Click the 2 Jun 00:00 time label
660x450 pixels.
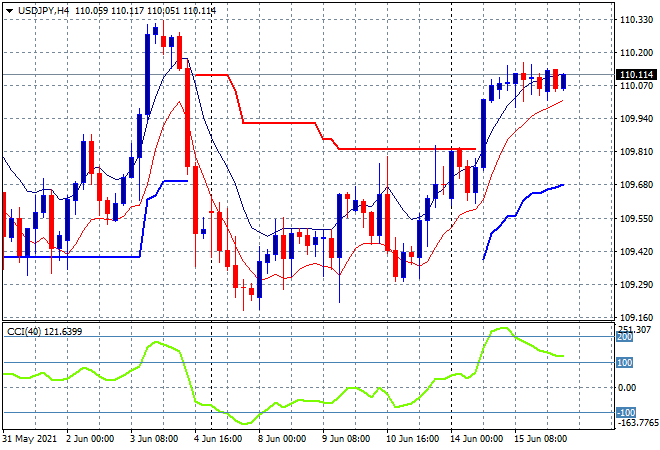(90, 439)
